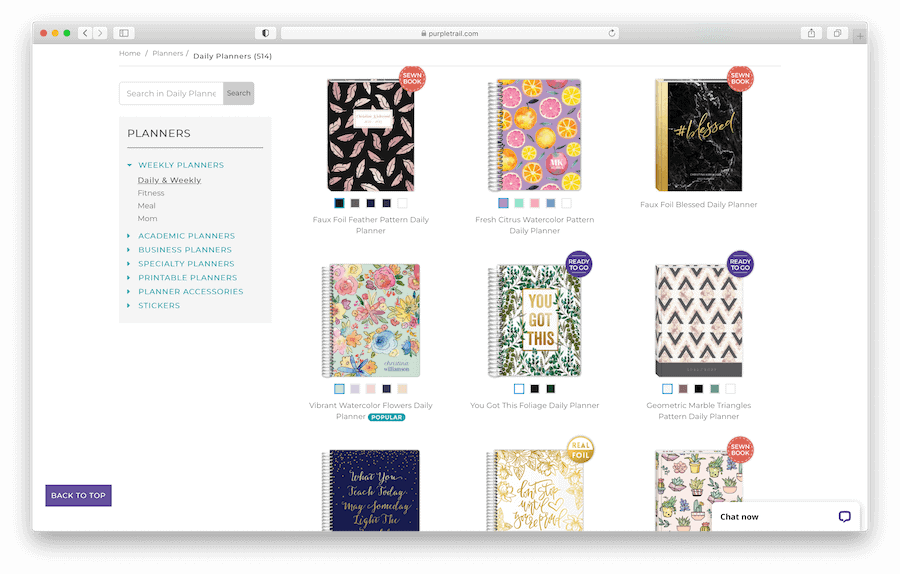
Task: Open SPECIALTY PLANNERS category
Action: [x=186, y=263]
